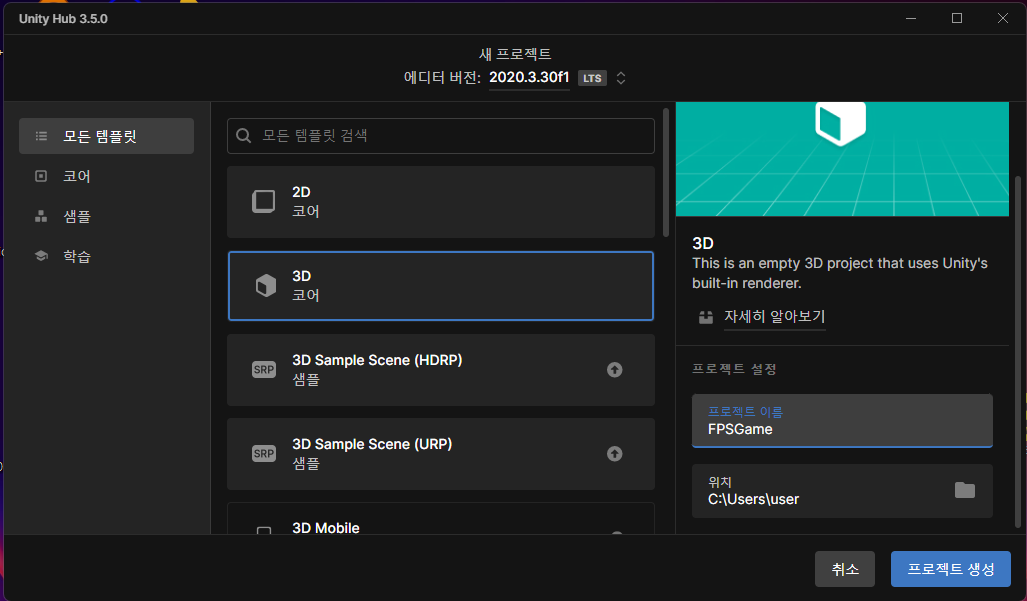Click the 2D template square icon
Viewport: 1027px width, 601px height.
(264, 202)
